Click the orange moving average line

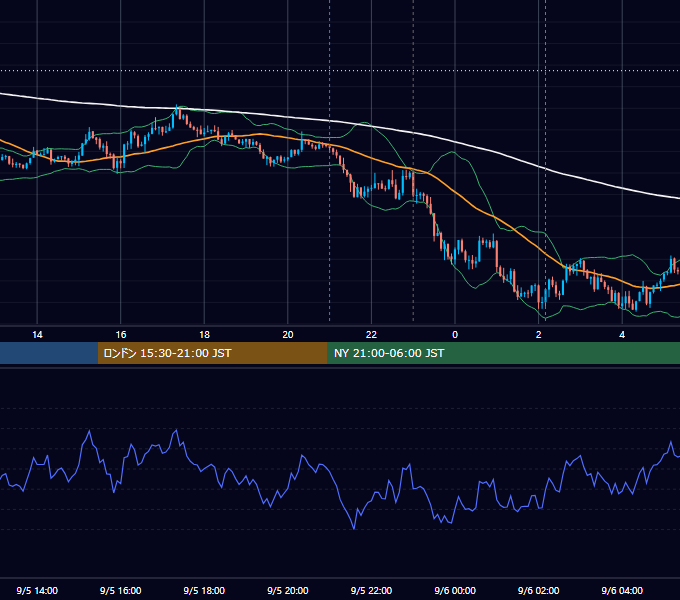pos(340,148)
